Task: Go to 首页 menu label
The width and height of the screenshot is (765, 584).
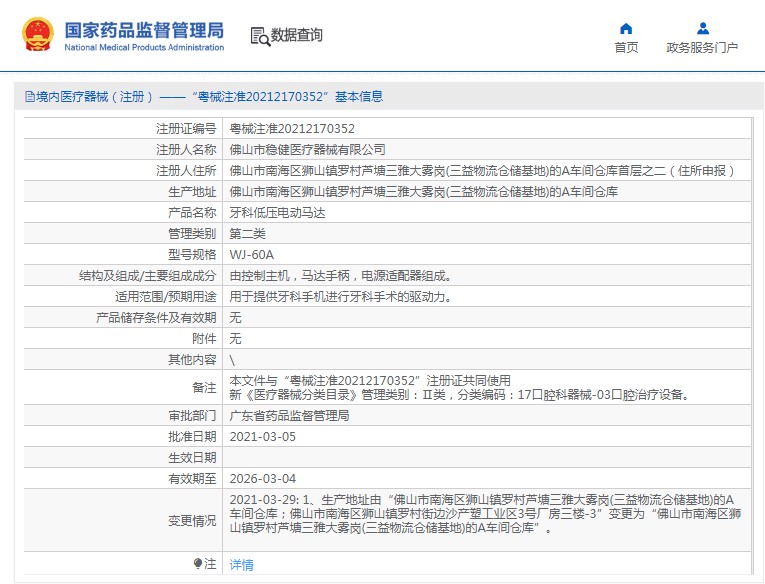Action: click(626, 47)
